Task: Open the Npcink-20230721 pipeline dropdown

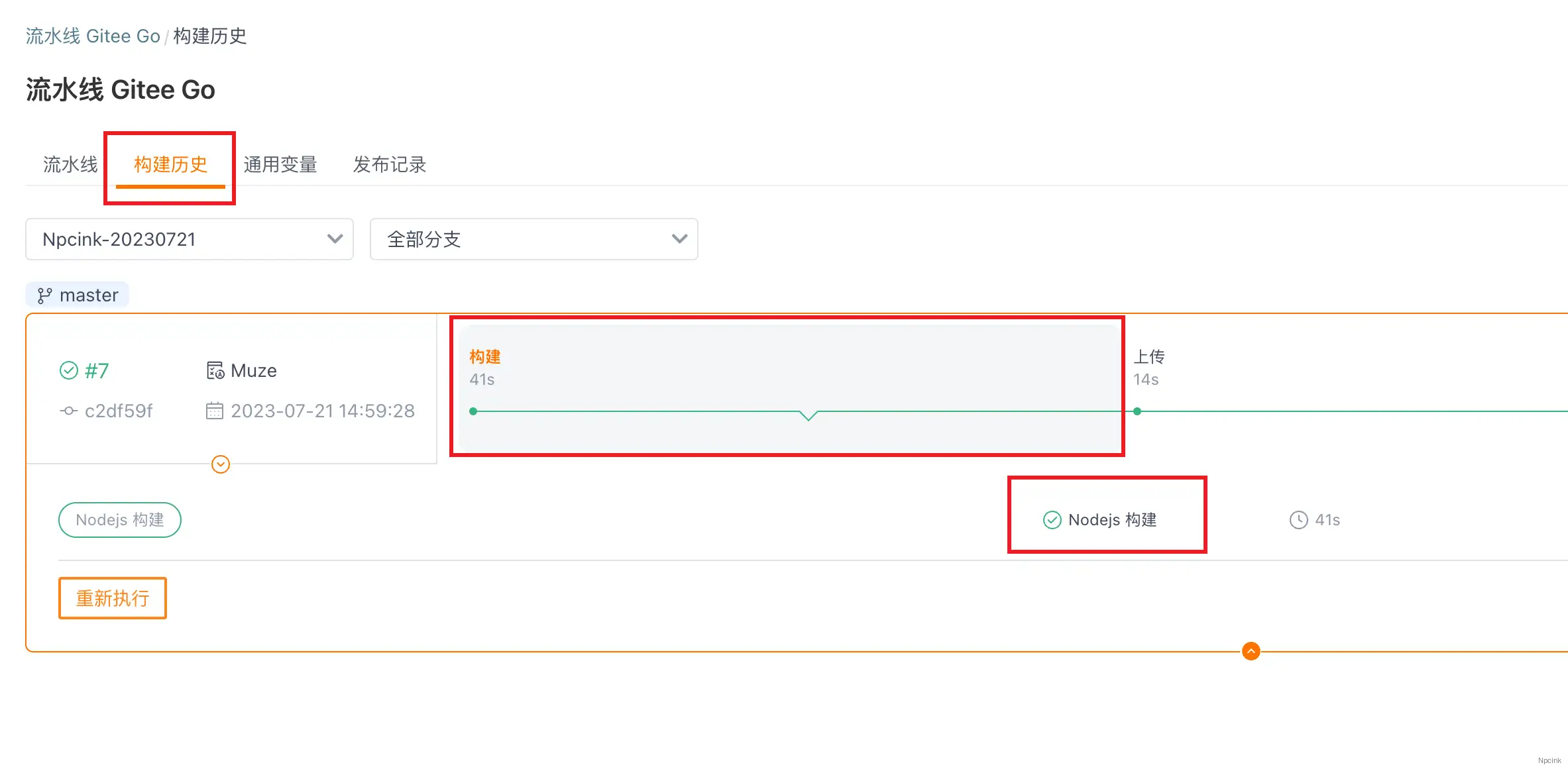Action: point(190,239)
